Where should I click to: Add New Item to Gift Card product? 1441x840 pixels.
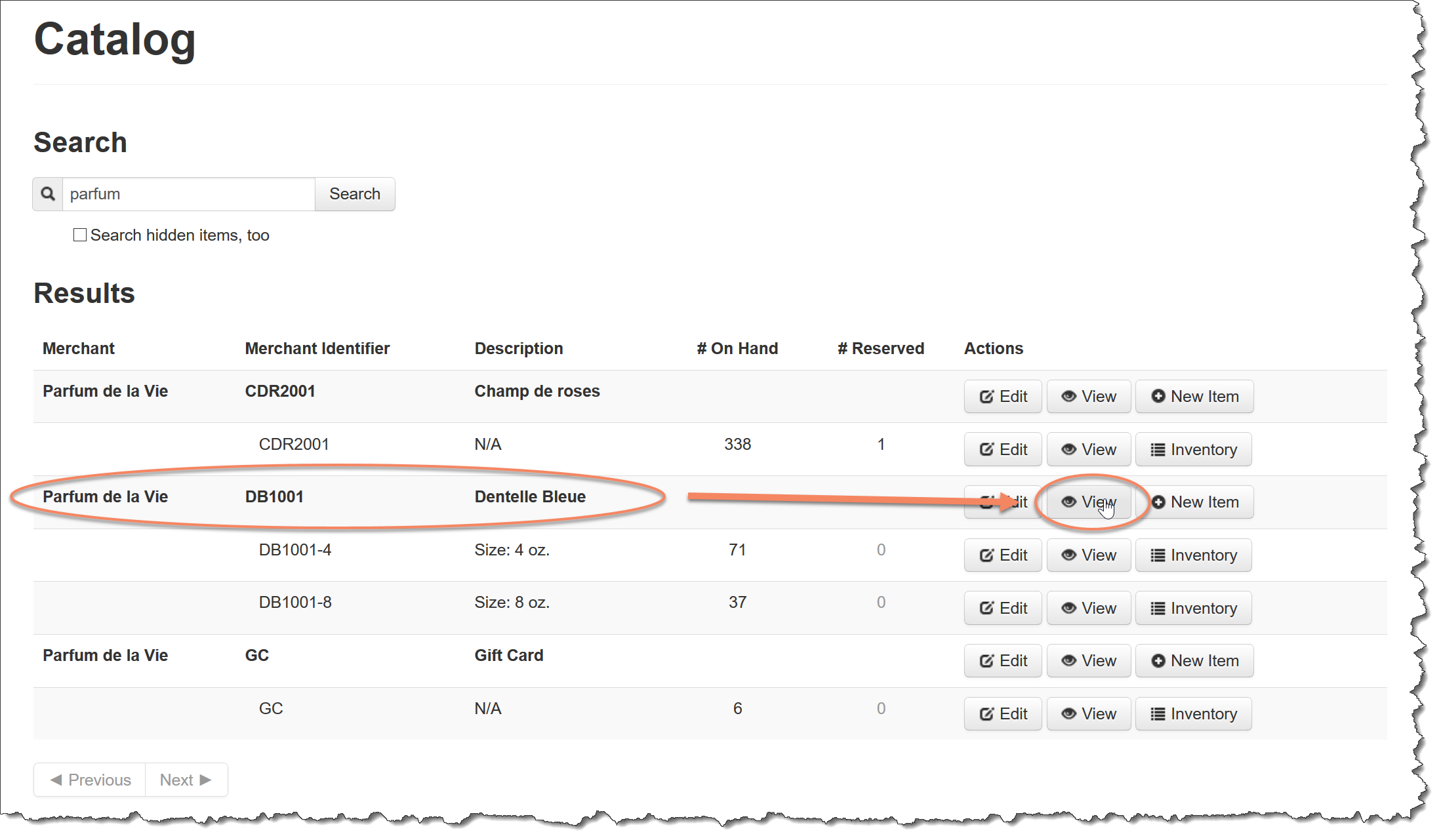pos(1194,661)
